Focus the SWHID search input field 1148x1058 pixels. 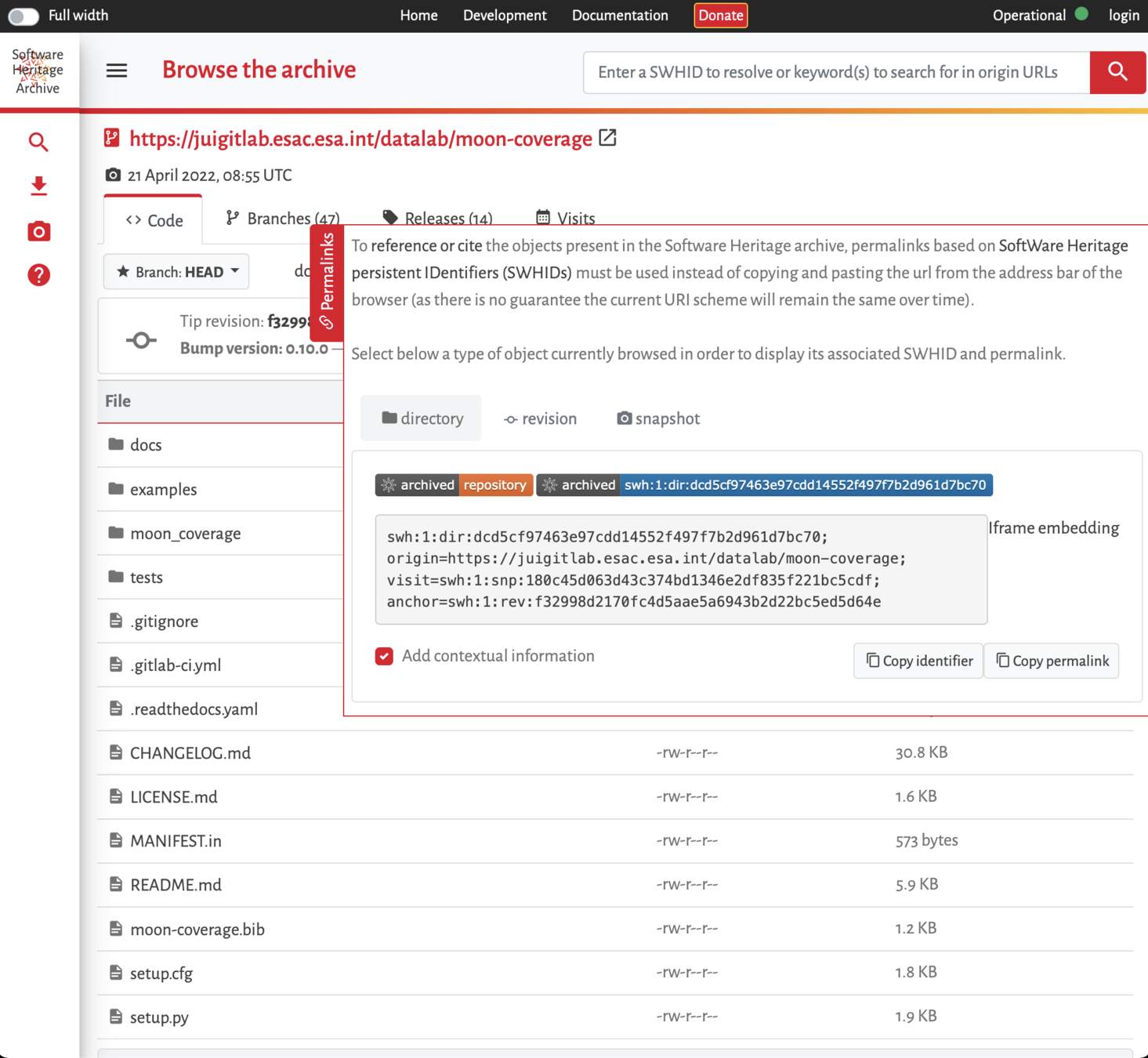click(x=836, y=72)
